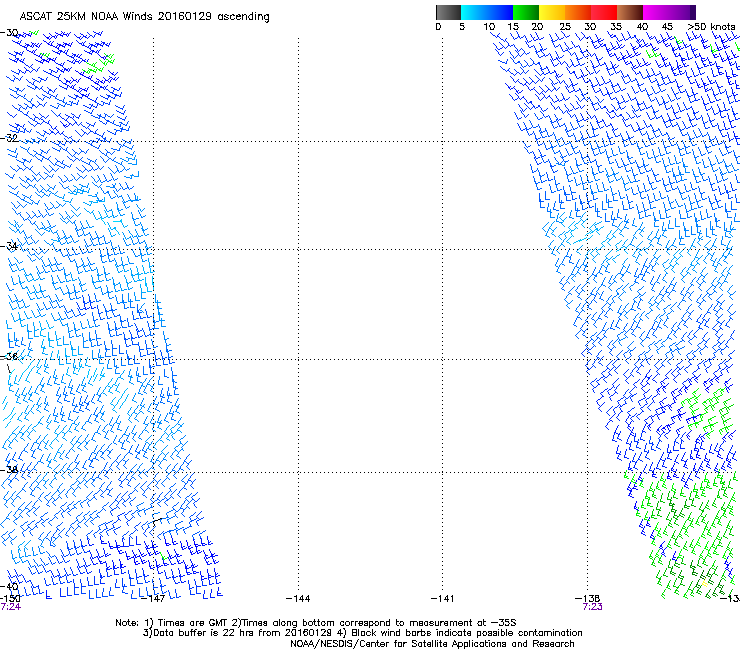Click the black wind barb near -147 longitude
This screenshot has height=650, width=740.
tap(158, 522)
